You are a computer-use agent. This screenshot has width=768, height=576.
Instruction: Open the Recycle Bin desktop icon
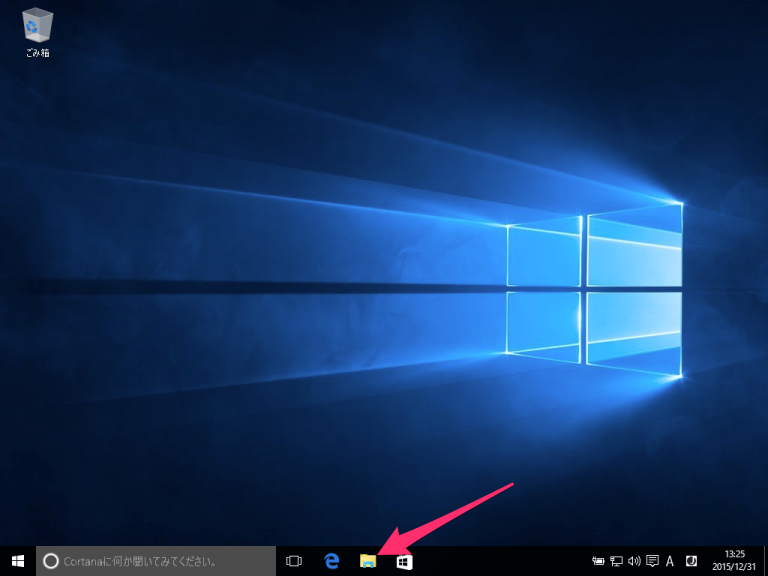[37, 23]
